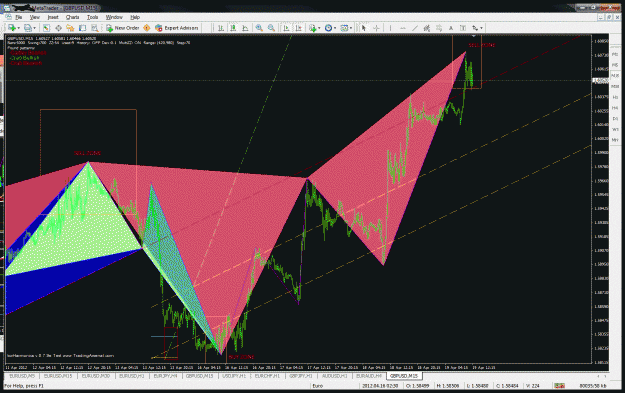Switch chart to line chart style
This screenshot has height=393, width=625.
click(x=245, y=28)
